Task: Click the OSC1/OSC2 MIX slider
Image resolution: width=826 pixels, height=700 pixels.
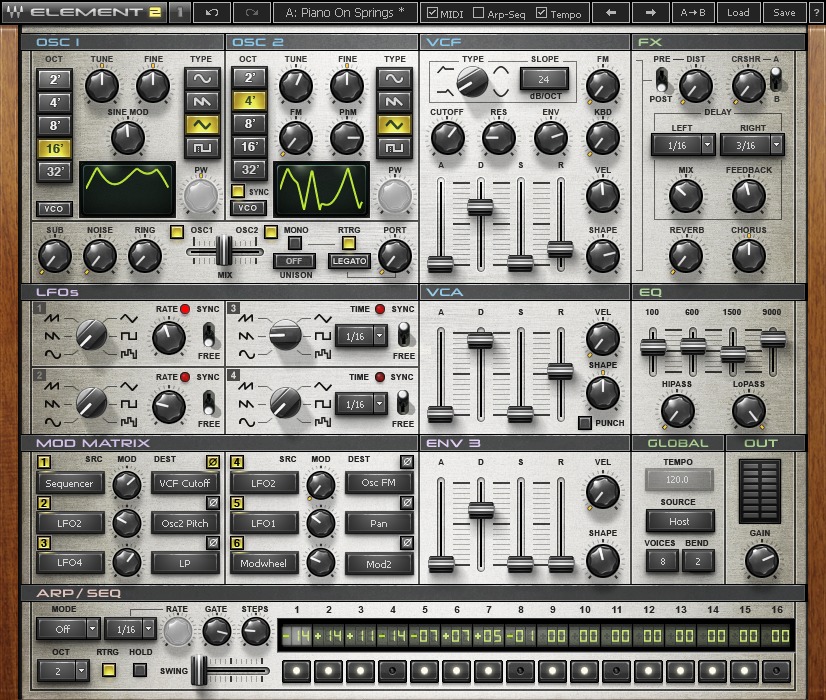Action: pyautogui.click(x=224, y=251)
